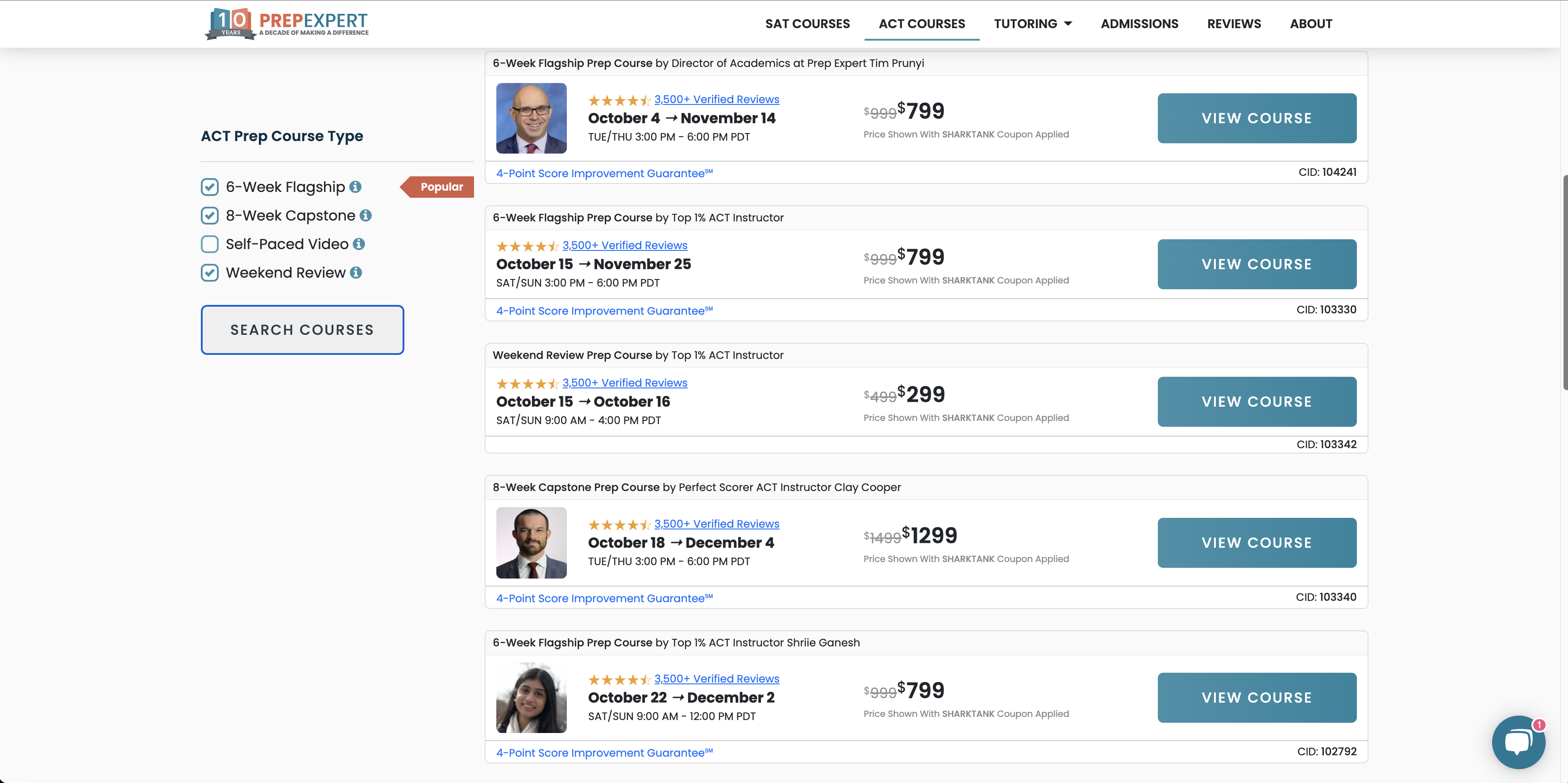
Task: Uncheck the 6-Week Flagship checkbox
Action: (210, 187)
